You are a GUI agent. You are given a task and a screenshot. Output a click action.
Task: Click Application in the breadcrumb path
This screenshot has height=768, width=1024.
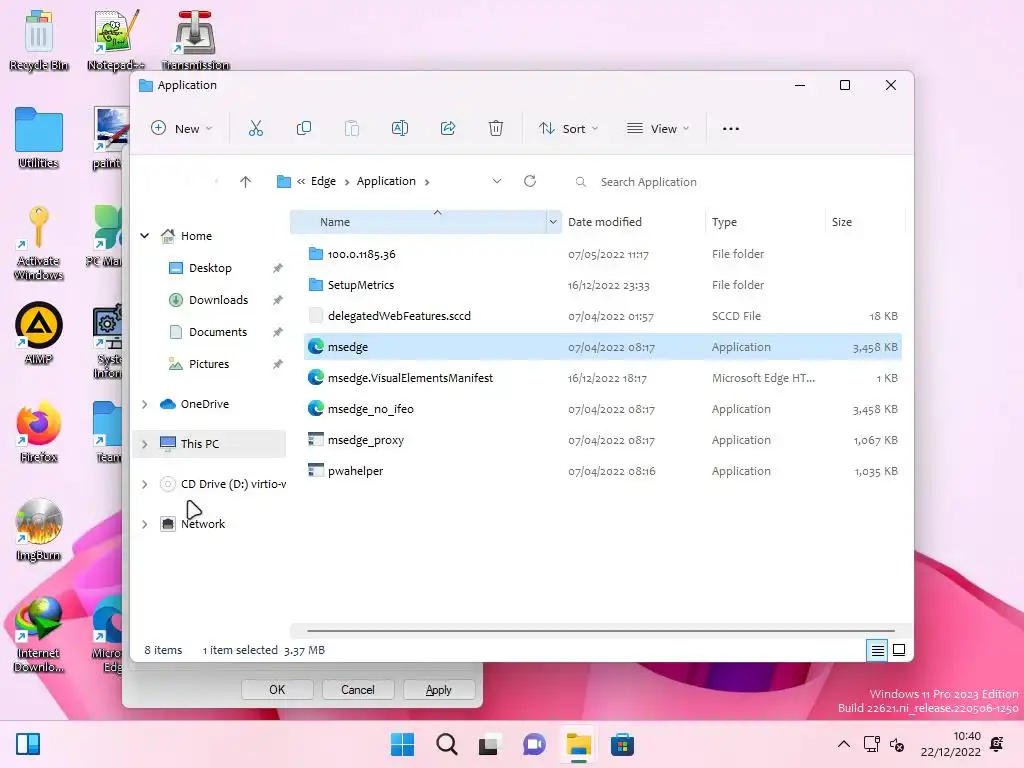point(386,181)
